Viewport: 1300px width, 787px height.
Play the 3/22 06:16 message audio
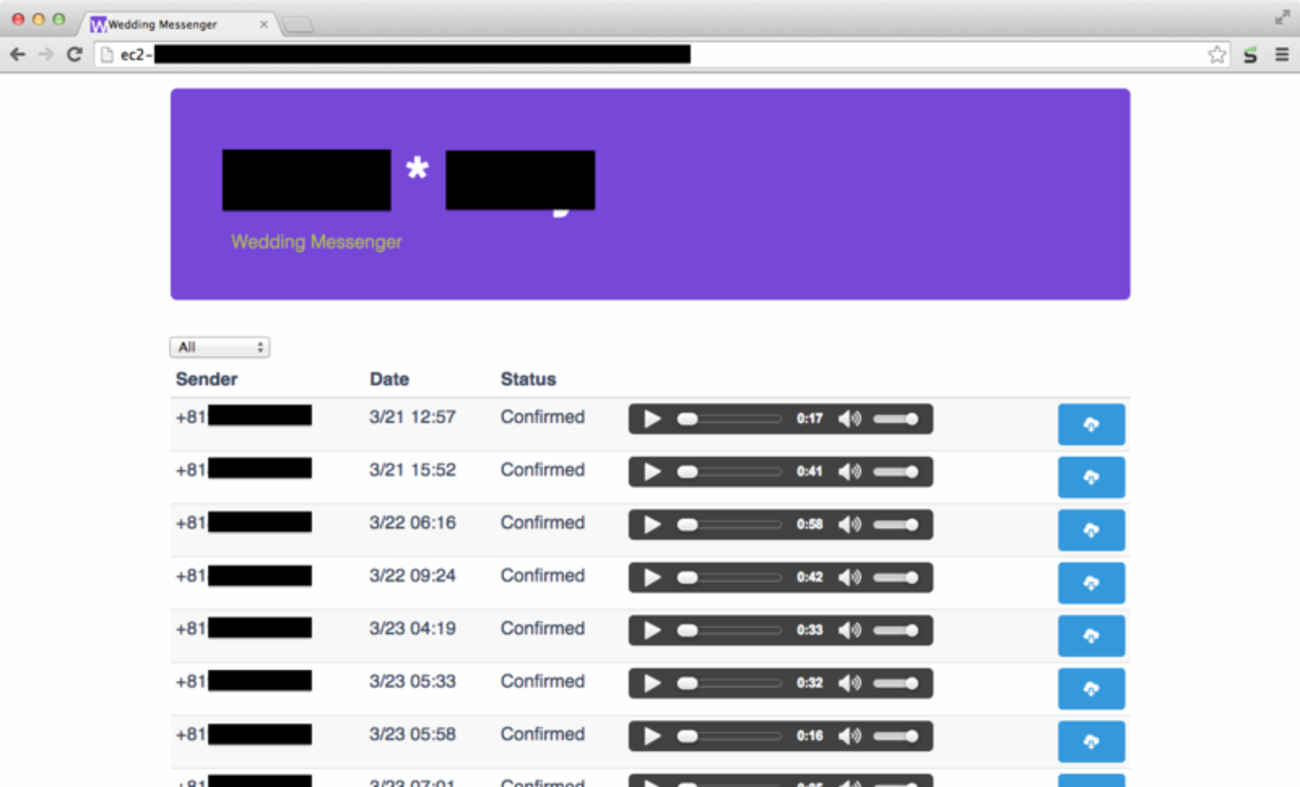click(x=652, y=525)
